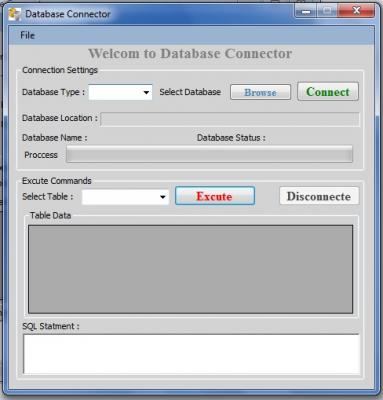Image resolution: width=383 pixels, height=400 pixels.
Task: Click the 'Database Location :' label
Action: click(60, 118)
